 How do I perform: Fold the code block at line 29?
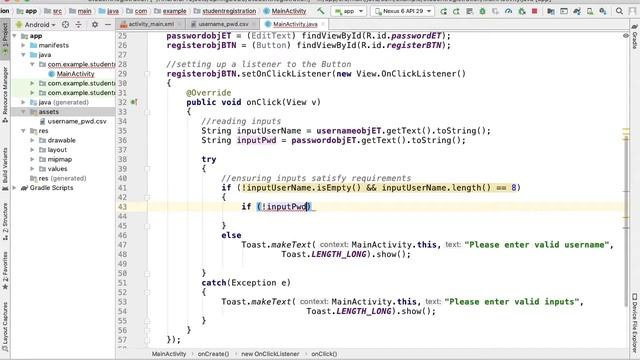pos(147,74)
